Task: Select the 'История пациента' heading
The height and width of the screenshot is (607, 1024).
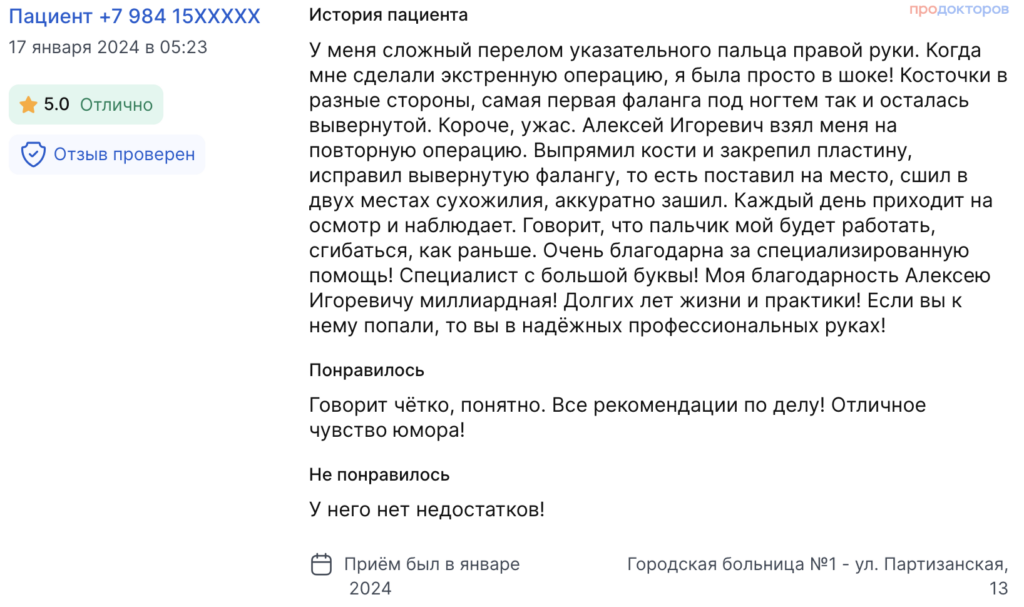Action: 388,14
